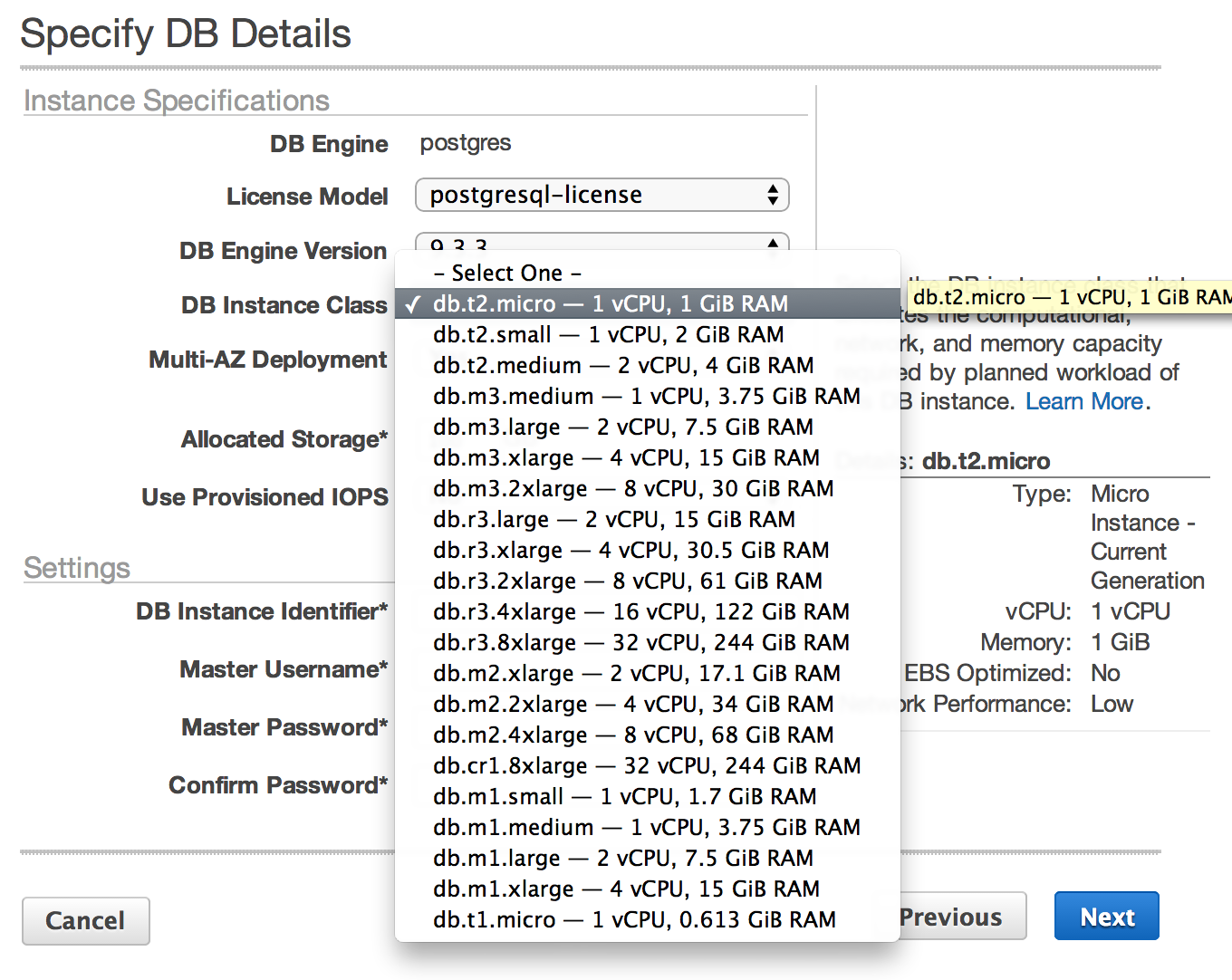Click the 'Allocated Storage*' label

point(284,439)
